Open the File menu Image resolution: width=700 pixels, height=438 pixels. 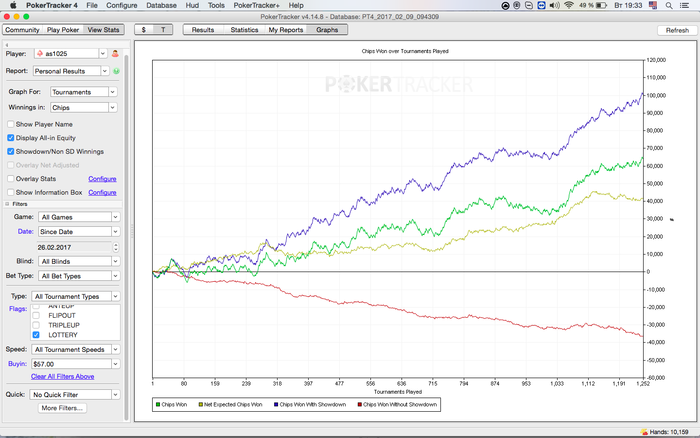(x=92, y=5)
